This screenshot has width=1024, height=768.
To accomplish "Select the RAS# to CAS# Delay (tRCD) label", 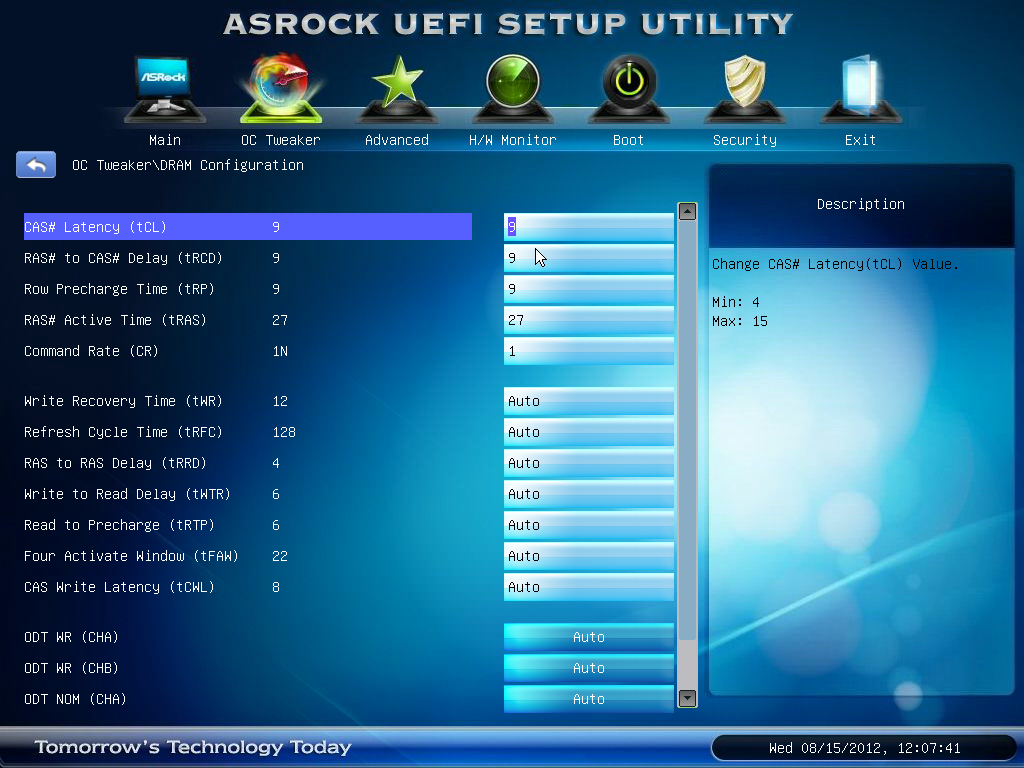I will click(x=123, y=258).
